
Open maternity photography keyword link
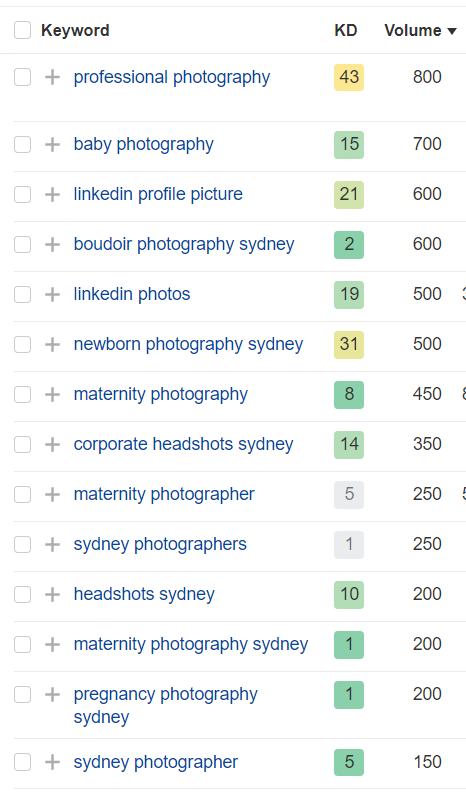tap(161, 394)
